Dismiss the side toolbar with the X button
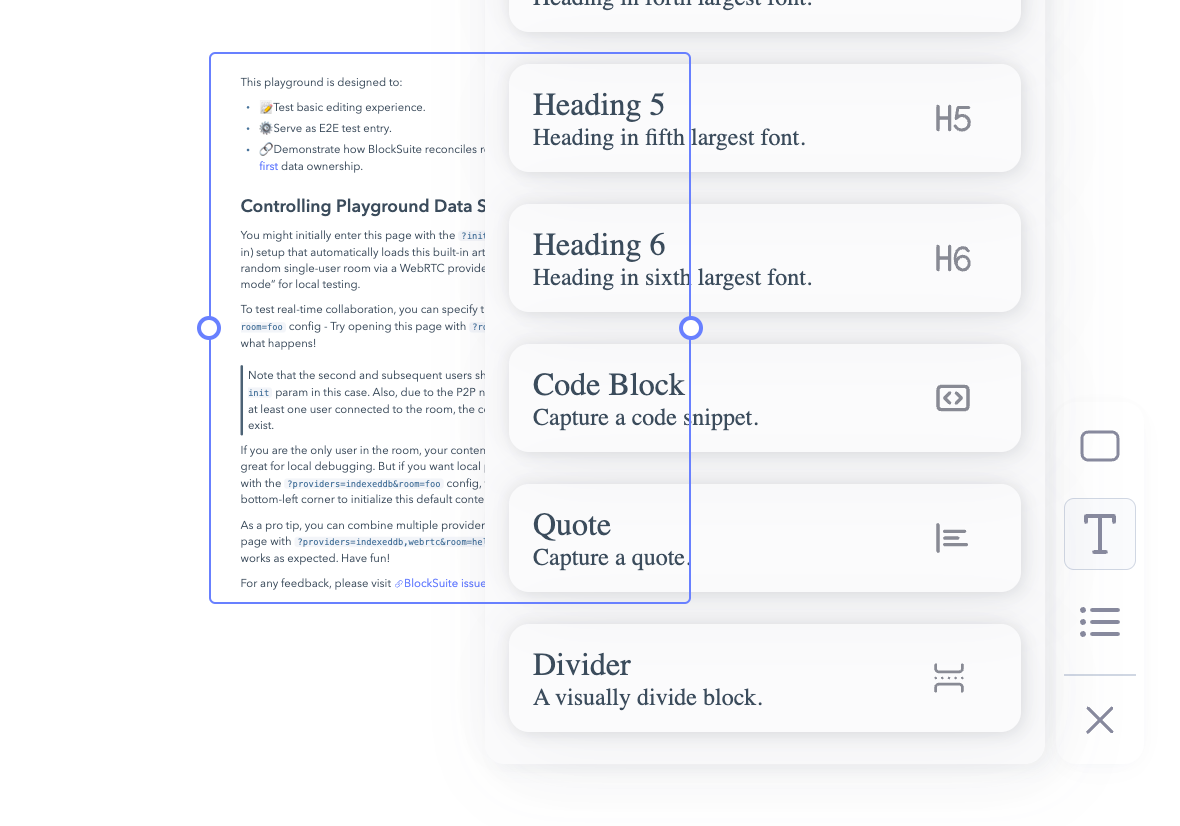This screenshot has width=1180, height=826. tap(1099, 719)
